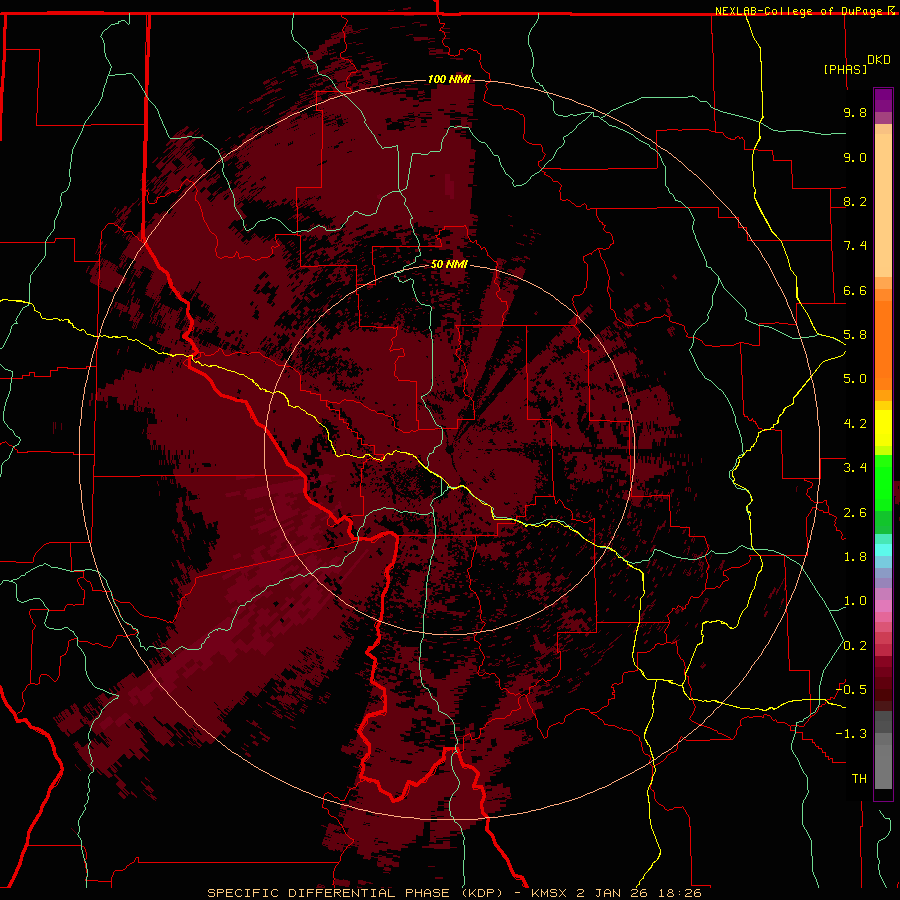Click the 0.2 value on the scale
The height and width of the screenshot is (900, 900).
[x=855, y=646]
